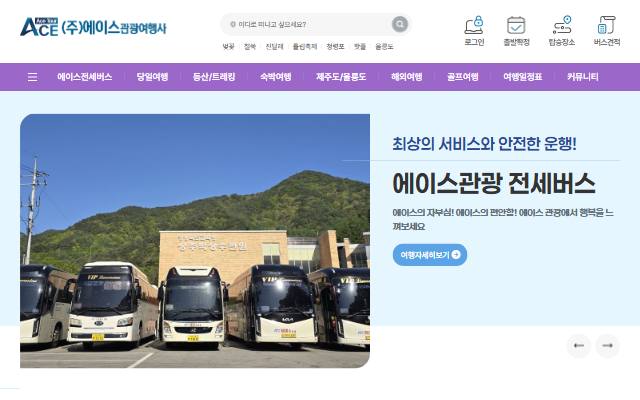Open the 해외여행 menu
Image resolution: width=640 pixels, height=400 pixels.
pos(407,77)
